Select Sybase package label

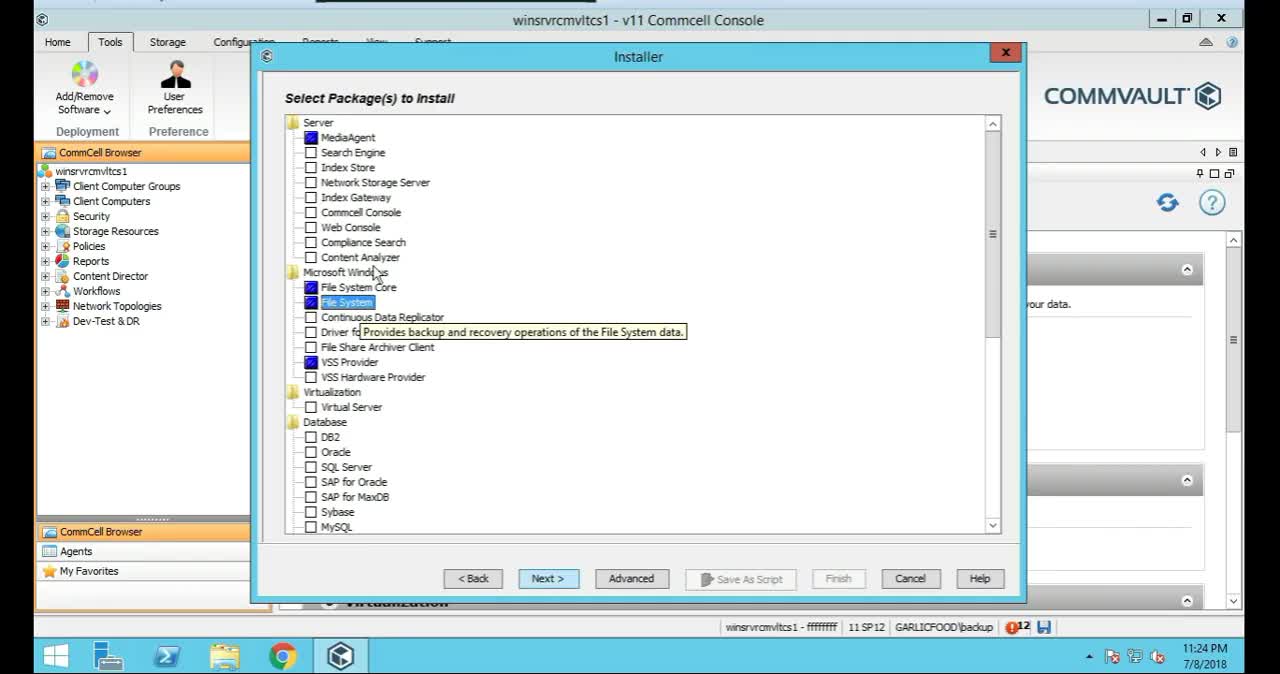338,512
